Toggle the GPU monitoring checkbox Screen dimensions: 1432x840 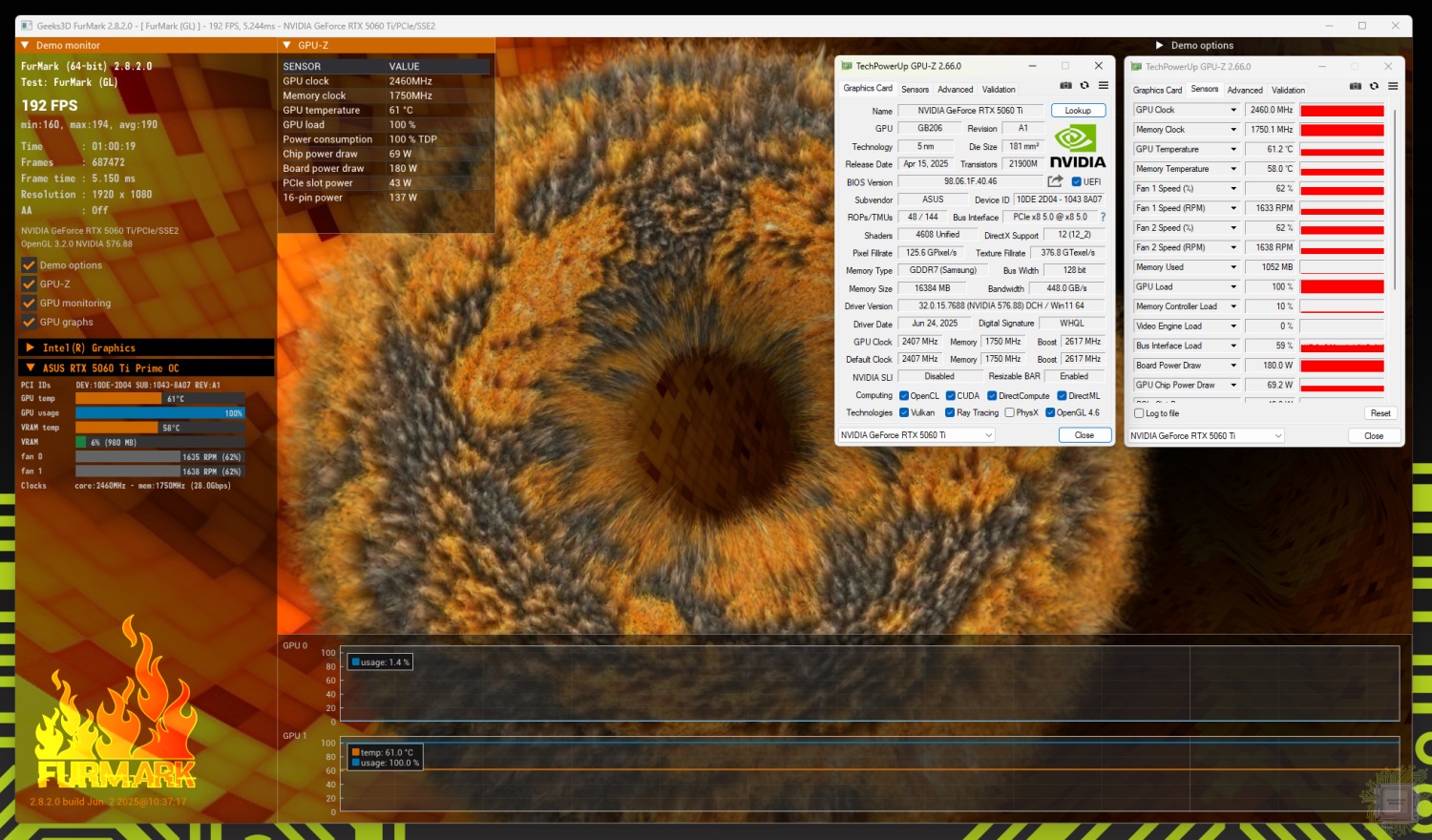click(x=29, y=304)
